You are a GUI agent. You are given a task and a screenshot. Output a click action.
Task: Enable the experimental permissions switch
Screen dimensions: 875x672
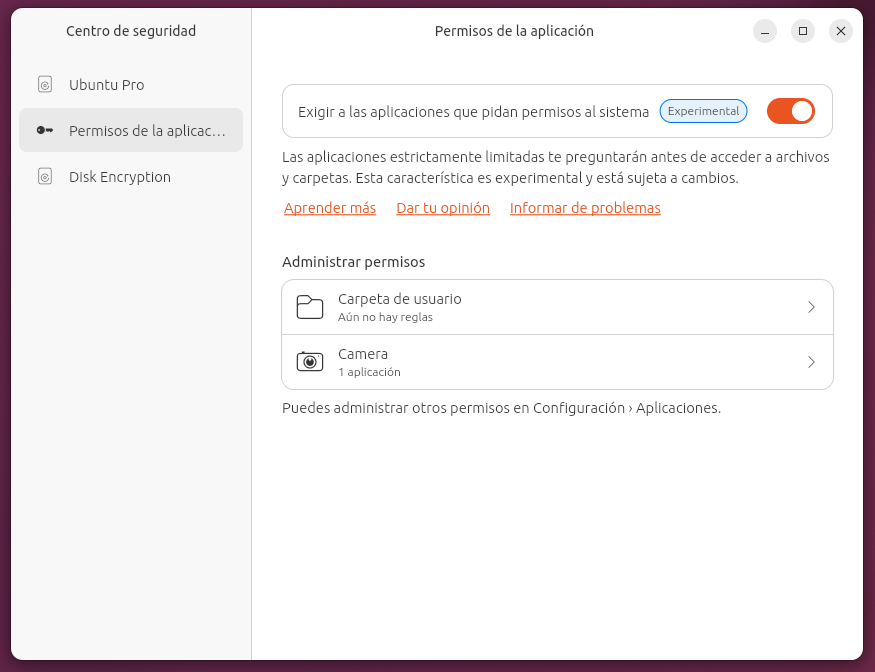(791, 112)
